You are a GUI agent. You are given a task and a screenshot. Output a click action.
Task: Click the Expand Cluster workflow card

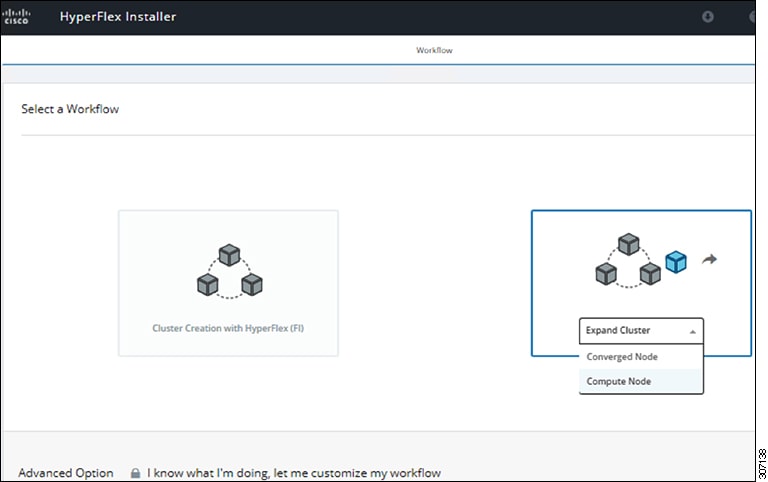(641, 283)
